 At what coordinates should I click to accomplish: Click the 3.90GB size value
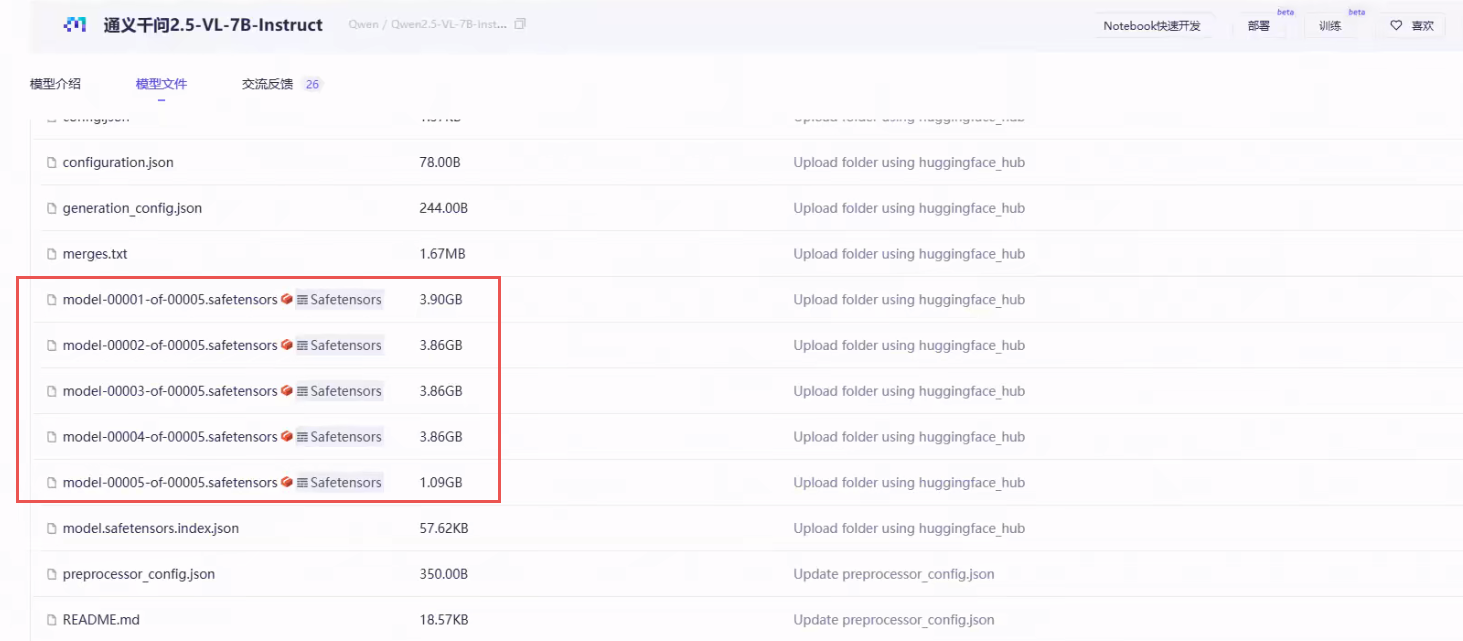441,300
